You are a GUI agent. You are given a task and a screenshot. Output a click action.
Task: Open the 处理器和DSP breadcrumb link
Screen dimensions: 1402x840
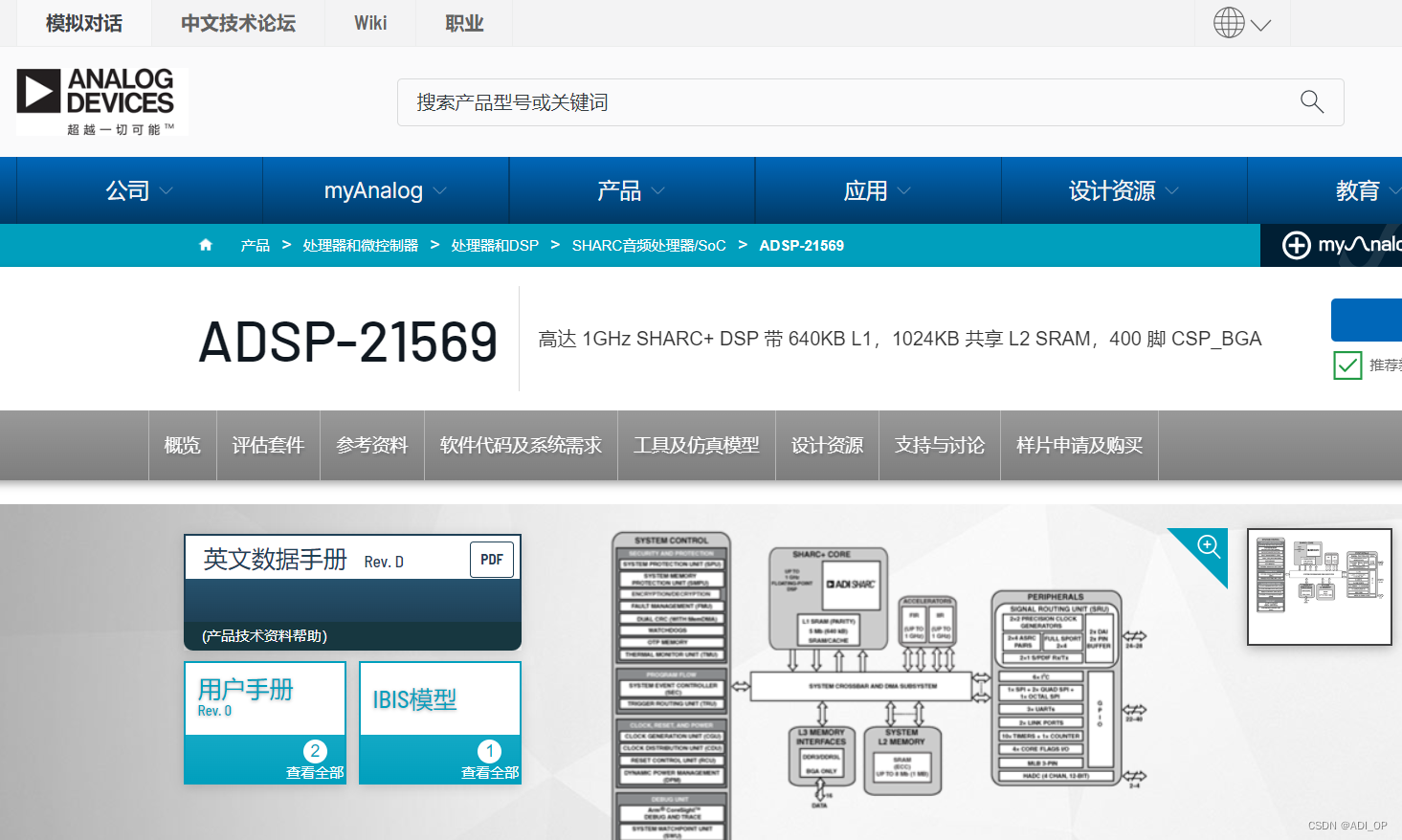click(494, 245)
